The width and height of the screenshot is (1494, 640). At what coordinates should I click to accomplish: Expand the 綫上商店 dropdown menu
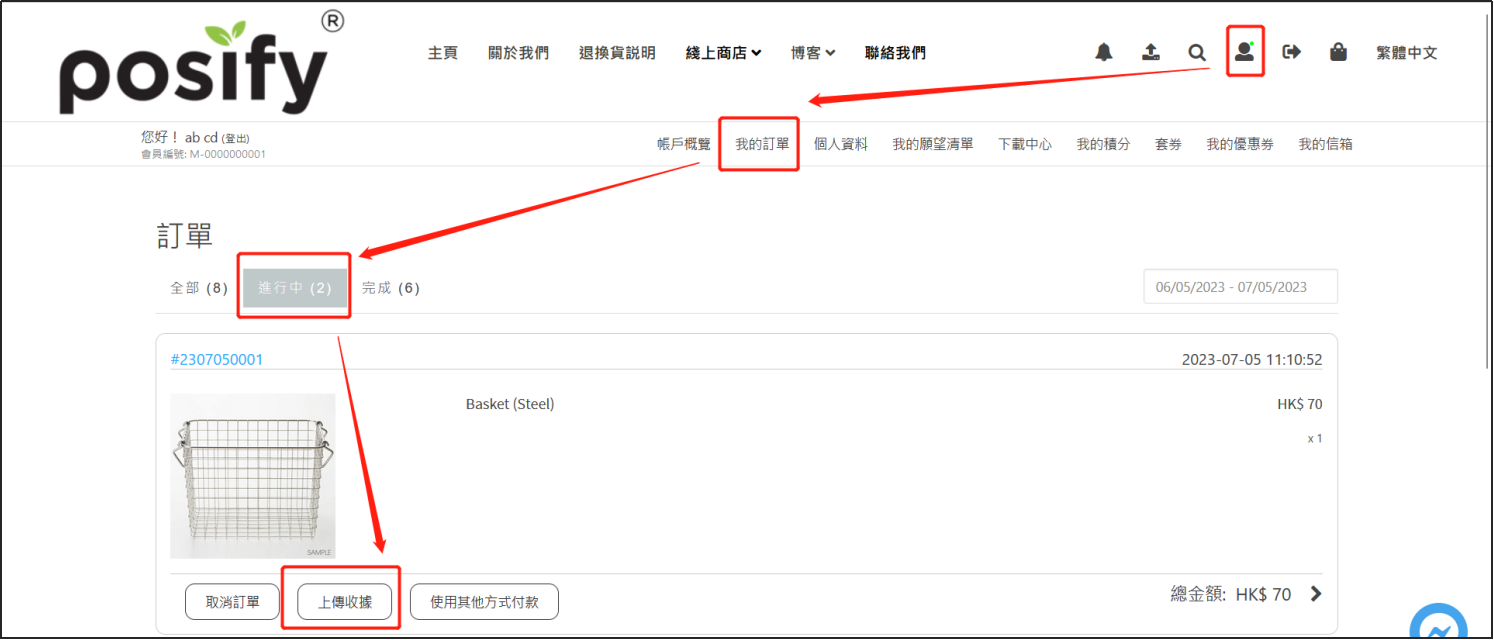(723, 53)
